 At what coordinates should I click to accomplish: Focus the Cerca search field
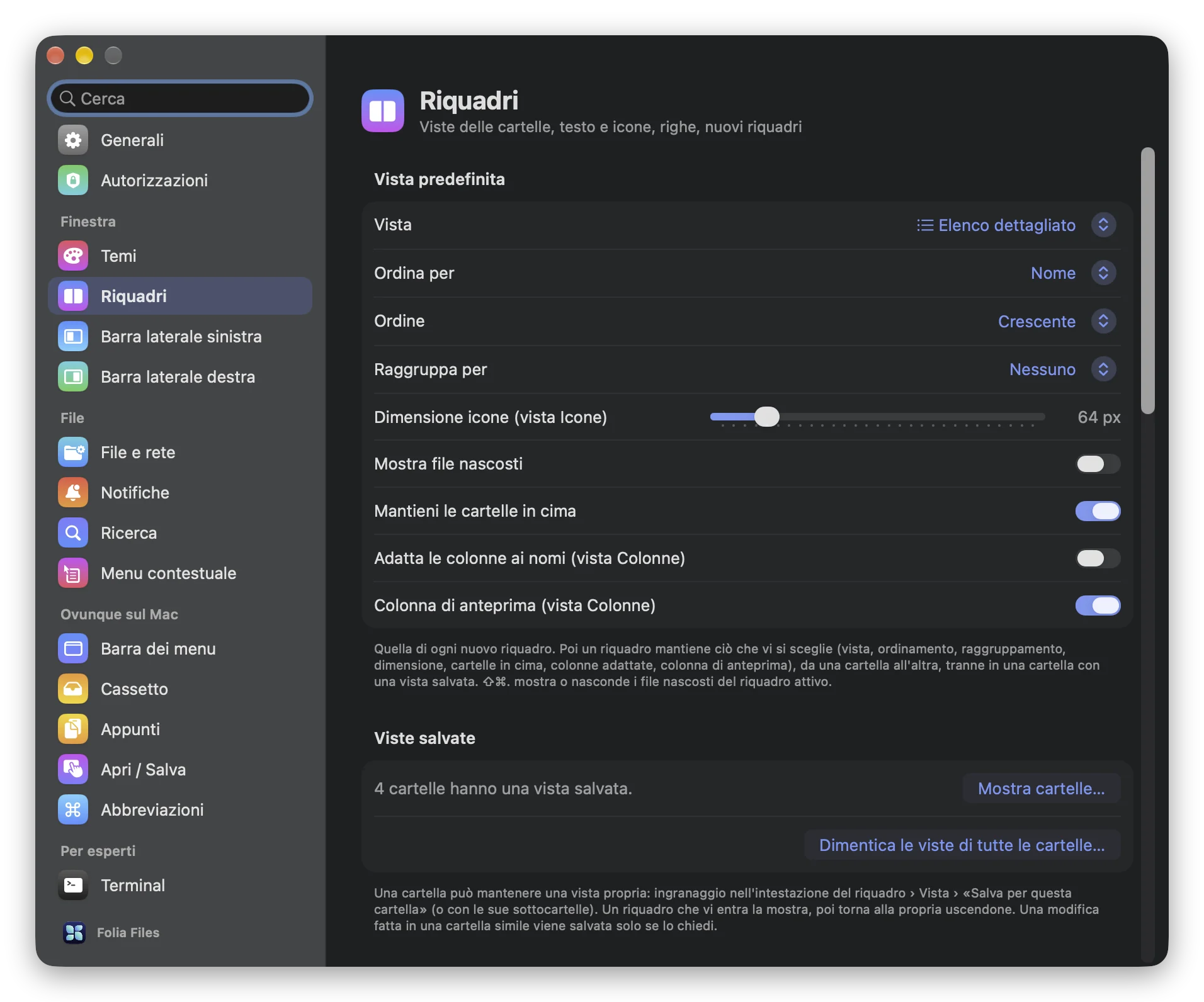(180, 99)
